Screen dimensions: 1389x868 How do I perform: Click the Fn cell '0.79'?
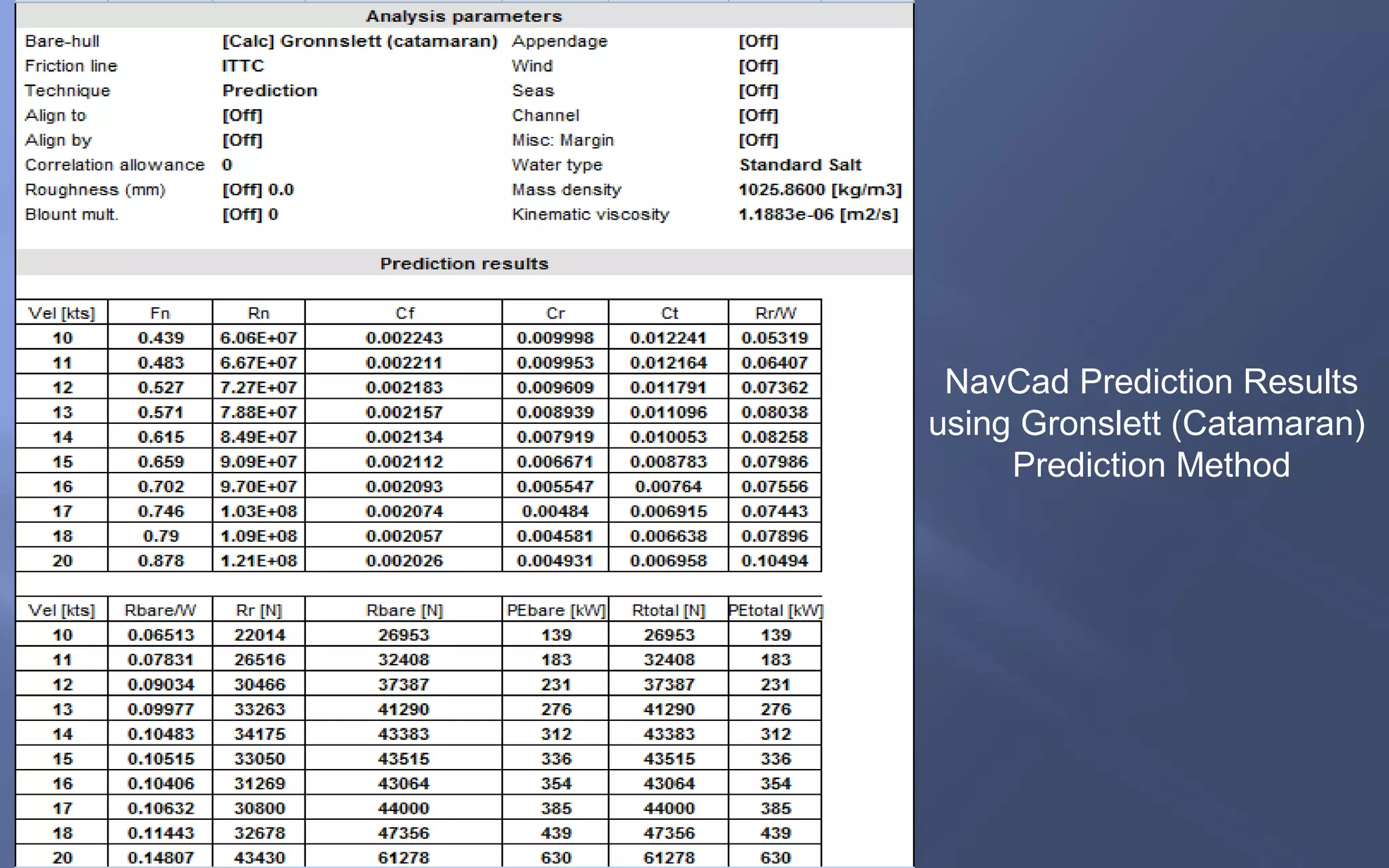[161, 536]
